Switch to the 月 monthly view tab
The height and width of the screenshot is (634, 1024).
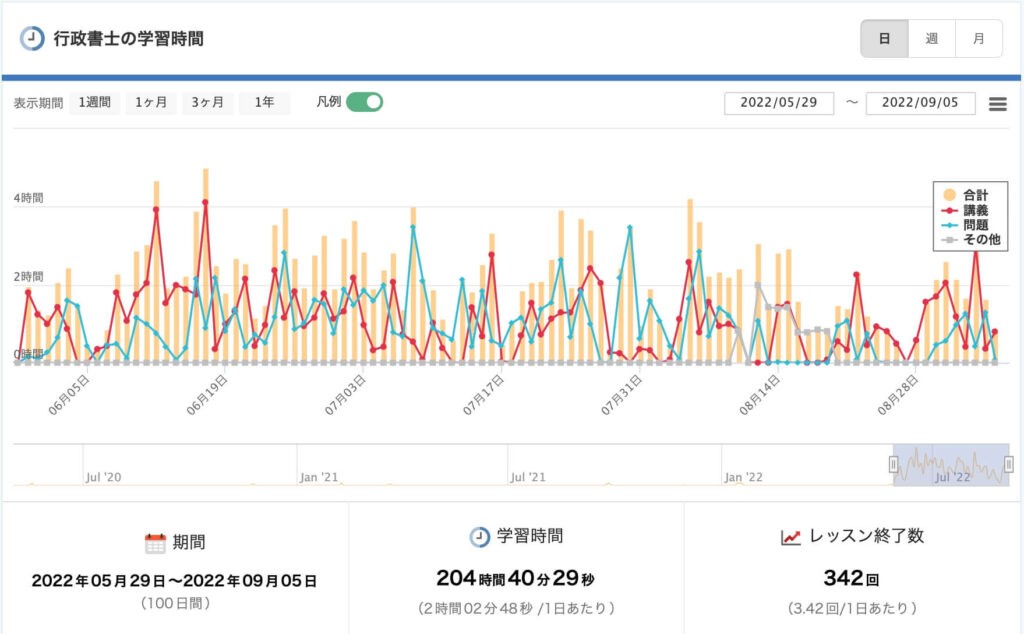coord(979,39)
